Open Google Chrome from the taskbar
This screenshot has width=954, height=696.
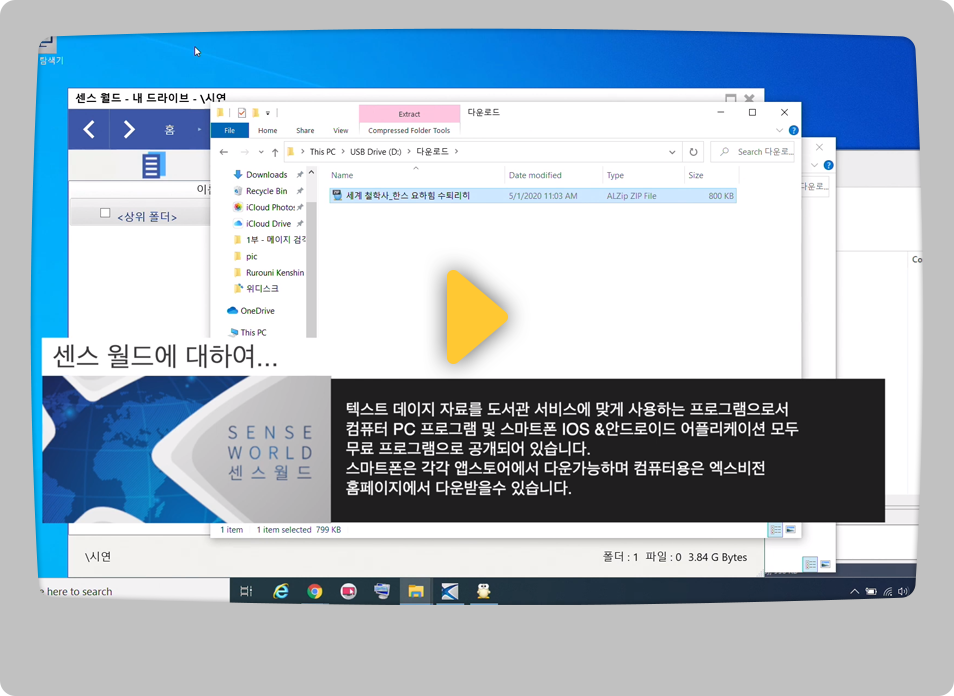point(315,591)
